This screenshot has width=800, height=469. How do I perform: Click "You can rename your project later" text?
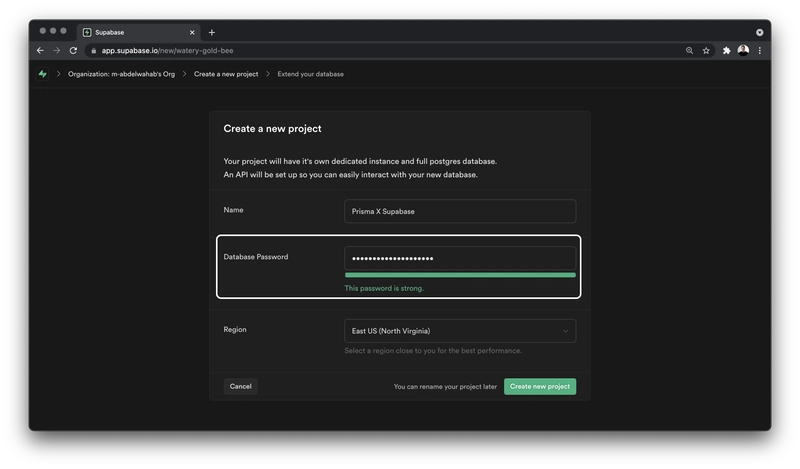coord(445,387)
